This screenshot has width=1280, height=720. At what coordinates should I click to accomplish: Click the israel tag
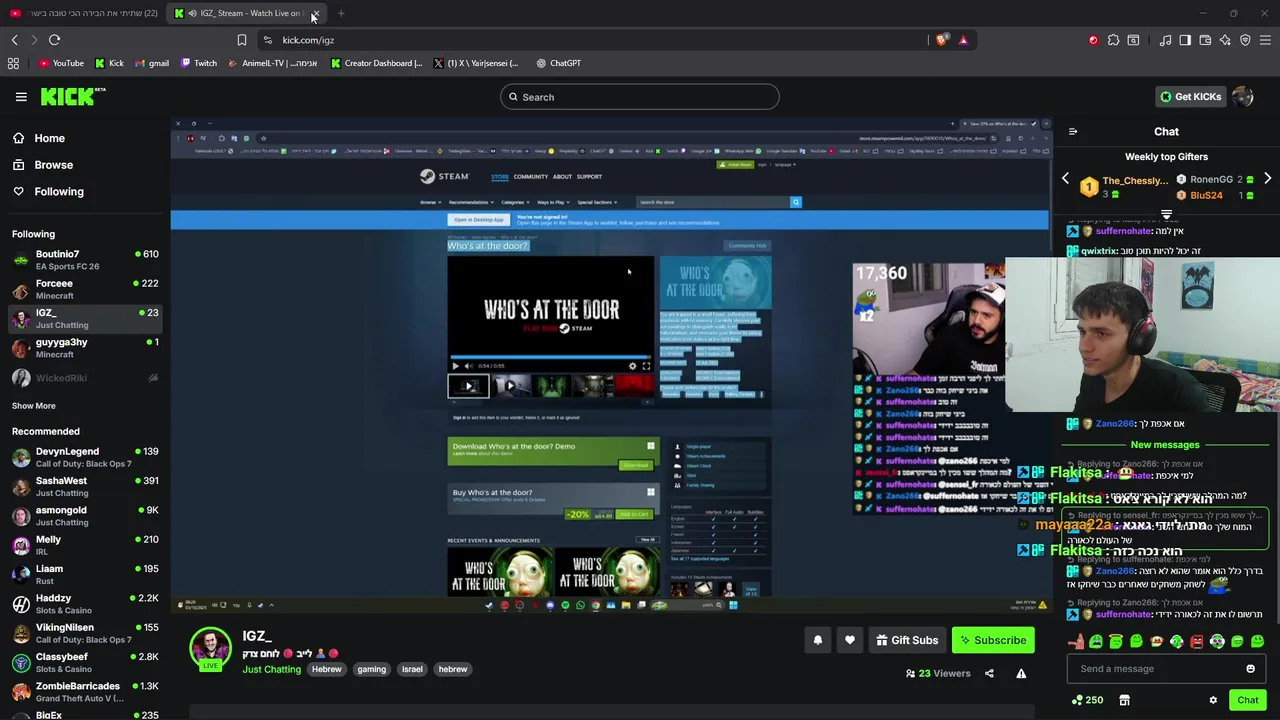(x=412, y=669)
